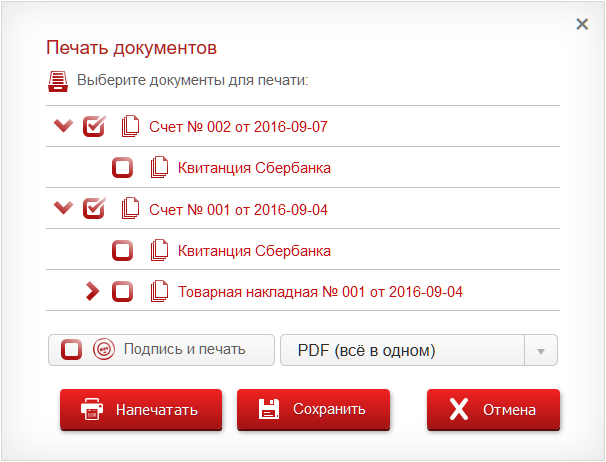Open Счет № 002 от 2016-09-07
The image size is (606, 462).
tap(238, 127)
